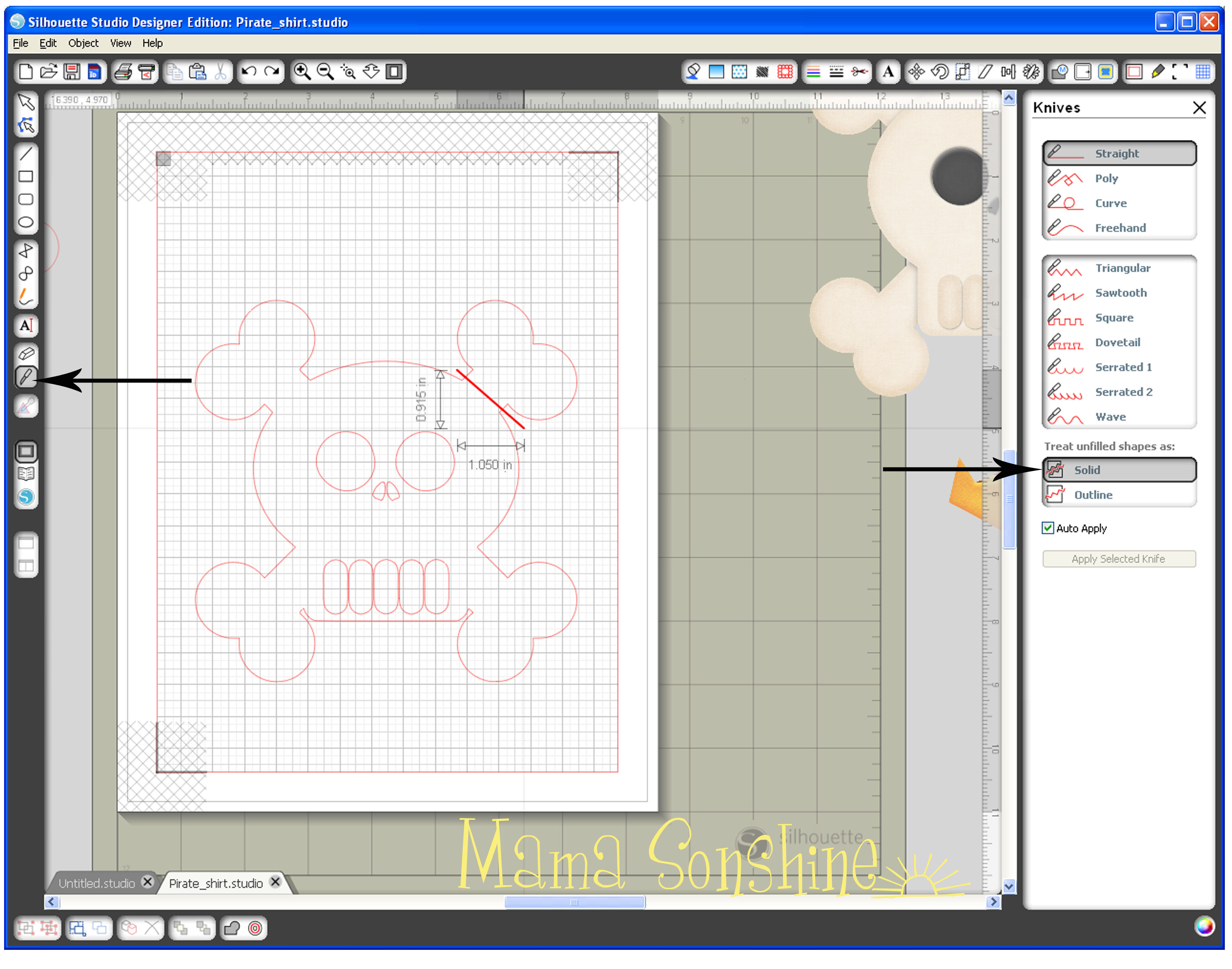Click the Zoom In magnifier icon
The width and height of the screenshot is (1232, 969).
coord(302,72)
